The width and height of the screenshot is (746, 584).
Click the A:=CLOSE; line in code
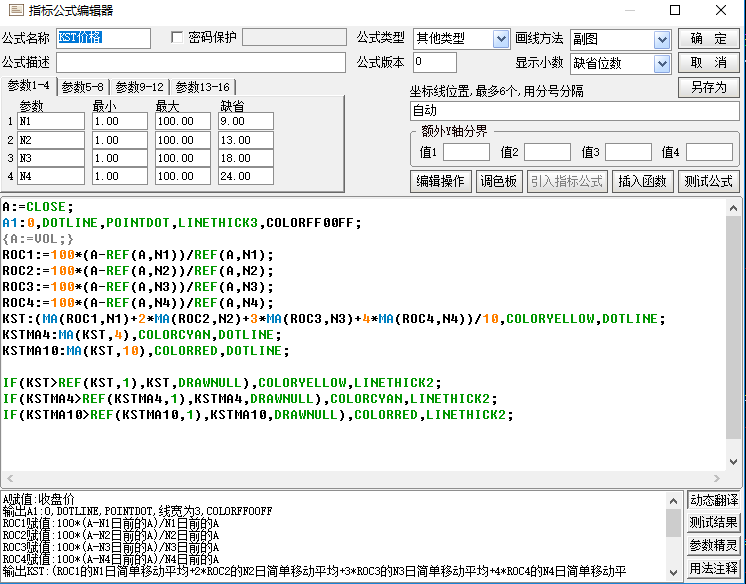pyautogui.click(x=38, y=207)
